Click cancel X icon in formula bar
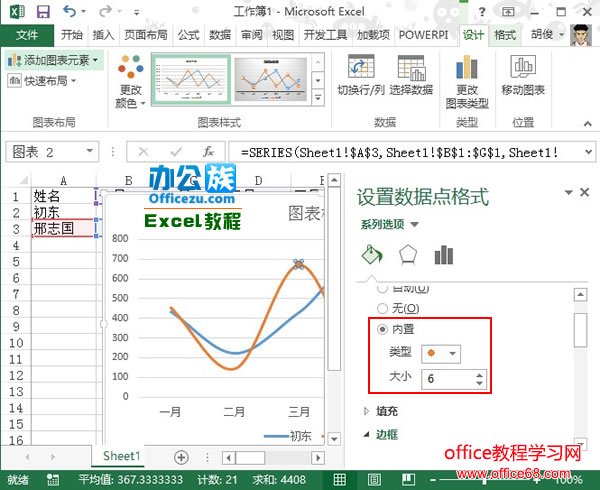Image resolution: width=600 pixels, height=490 pixels. (143, 152)
